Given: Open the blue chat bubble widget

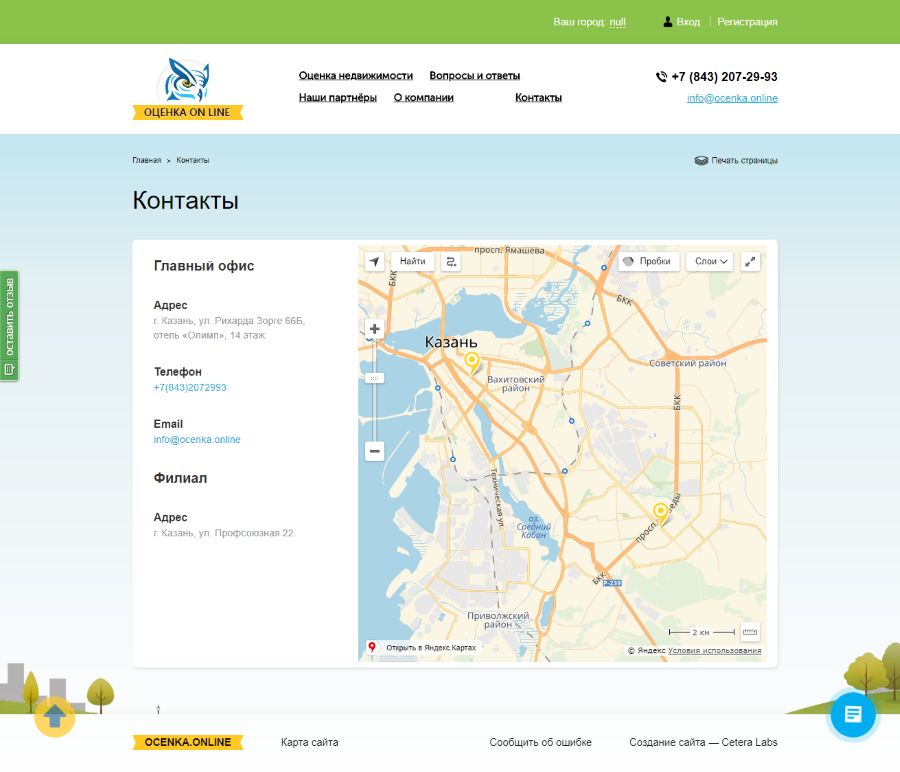Looking at the screenshot, I should [852, 715].
